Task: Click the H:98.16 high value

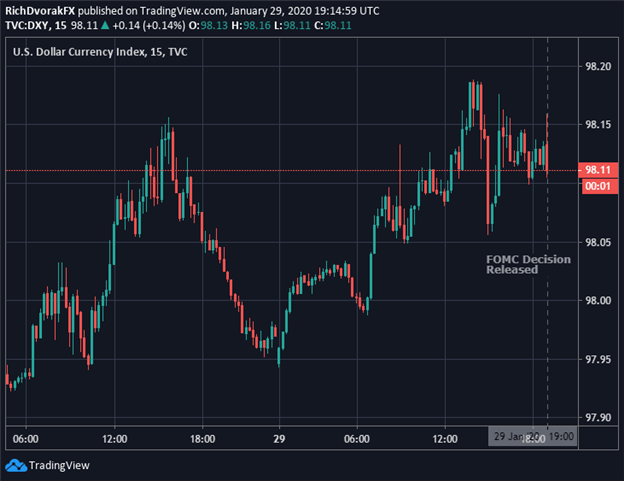Action: [251, 25]
